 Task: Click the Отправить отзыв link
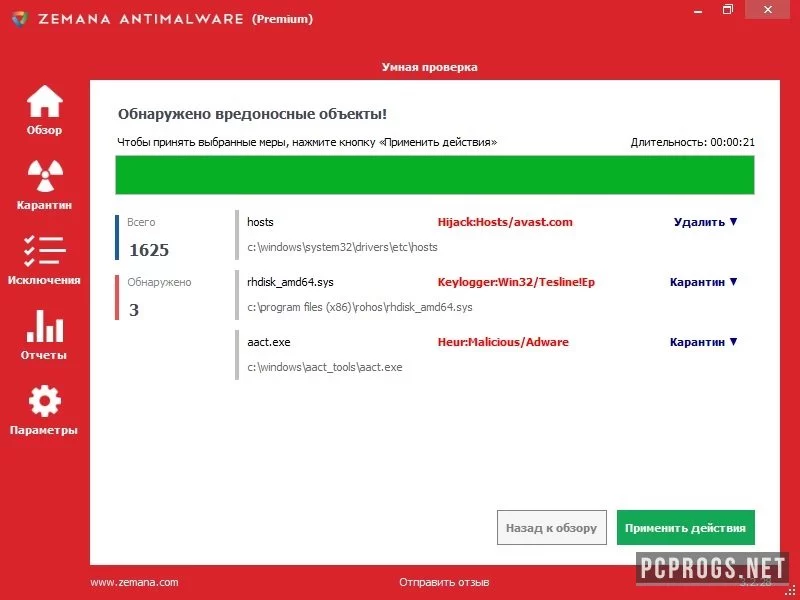pos(444,582)
